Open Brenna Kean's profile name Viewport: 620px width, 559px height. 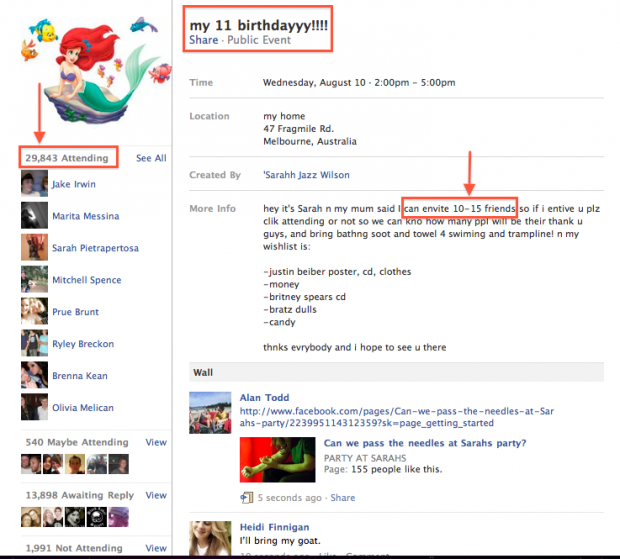point(79,376)
